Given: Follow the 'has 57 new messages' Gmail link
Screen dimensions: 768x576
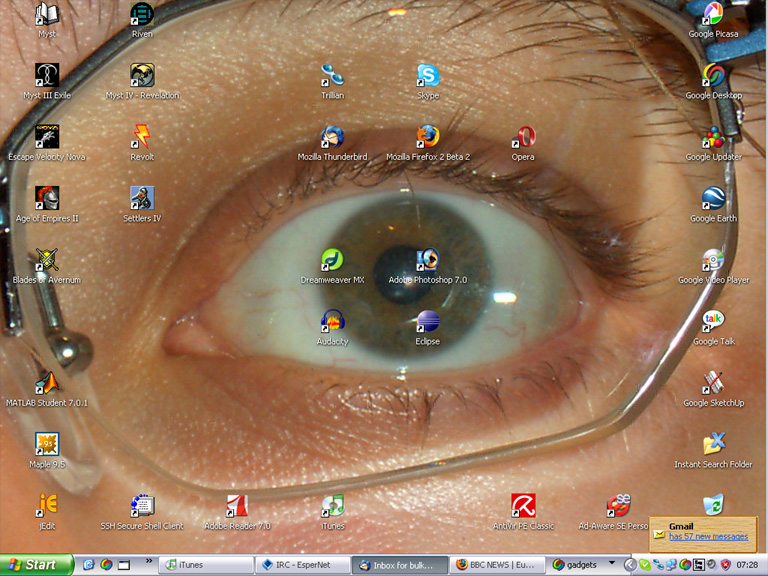Looking at the screenshot, I should [708, 536].
